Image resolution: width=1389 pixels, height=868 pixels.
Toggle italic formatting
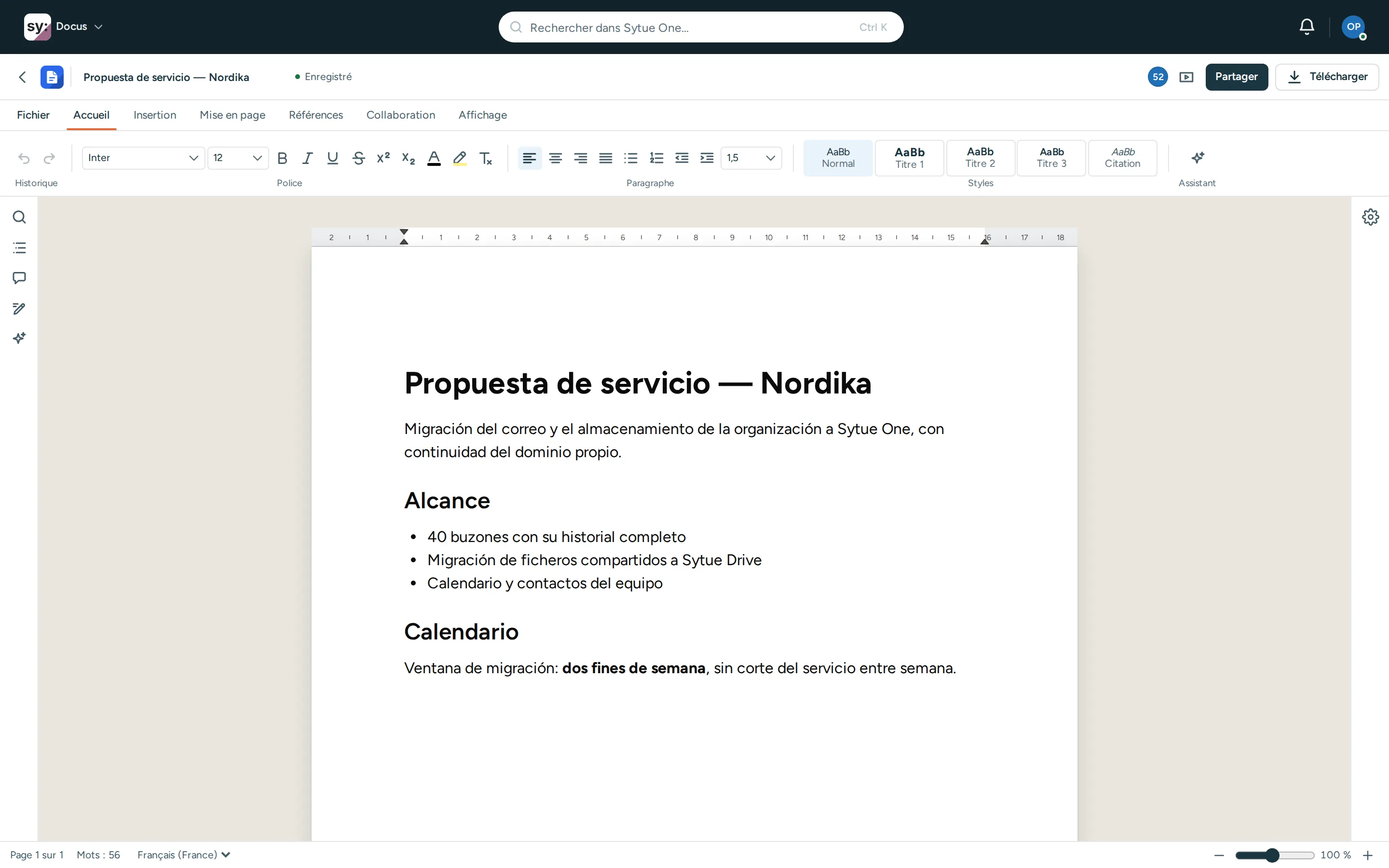307,158
